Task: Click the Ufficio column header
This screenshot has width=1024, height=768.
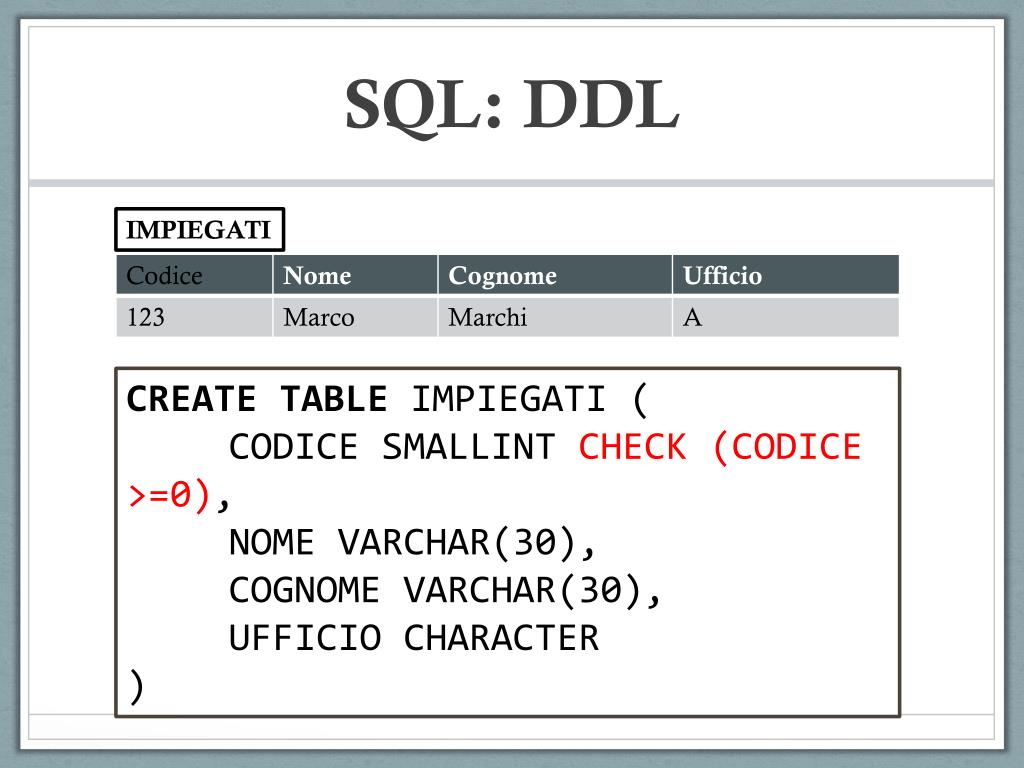Action: pyautogui.click(x=786, y=275)
